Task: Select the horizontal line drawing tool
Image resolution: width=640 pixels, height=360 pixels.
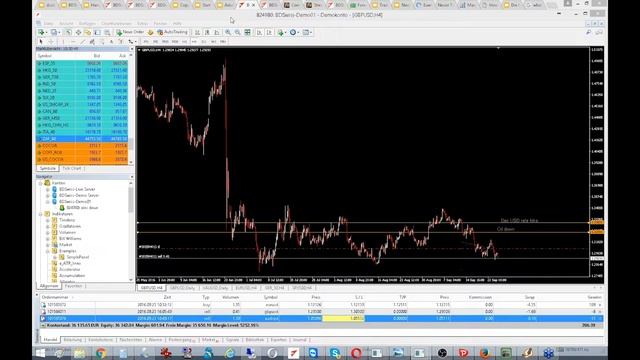Action: [x=73, y=41]
